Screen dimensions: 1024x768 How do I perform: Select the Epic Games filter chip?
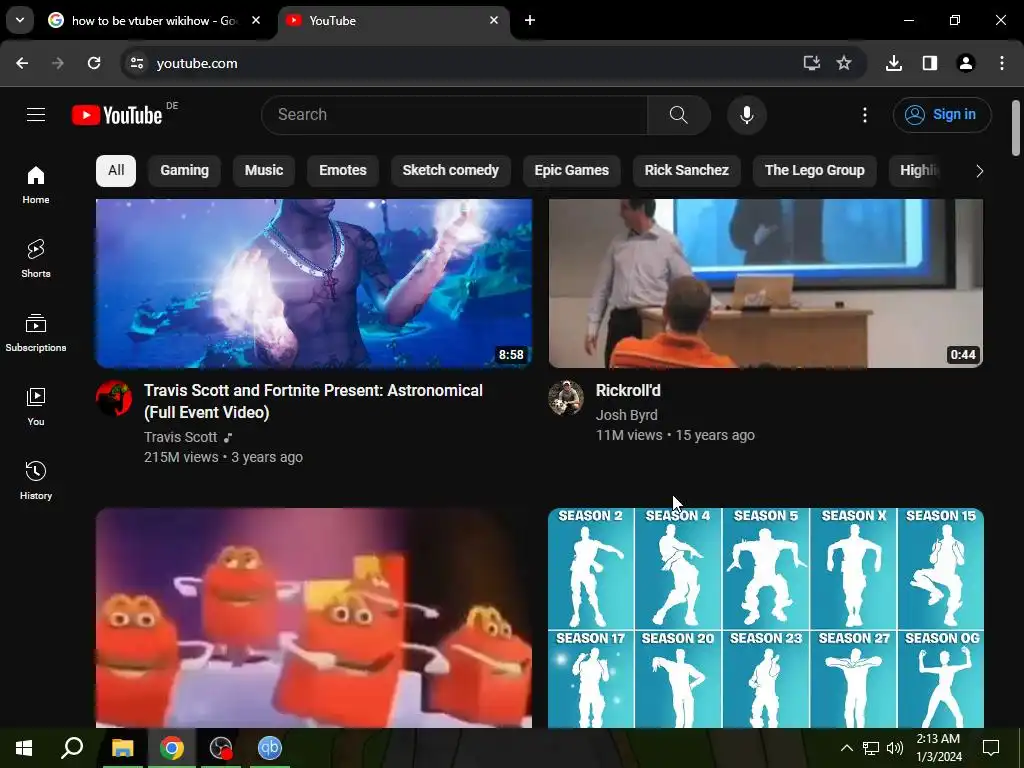tap(571, 170)
